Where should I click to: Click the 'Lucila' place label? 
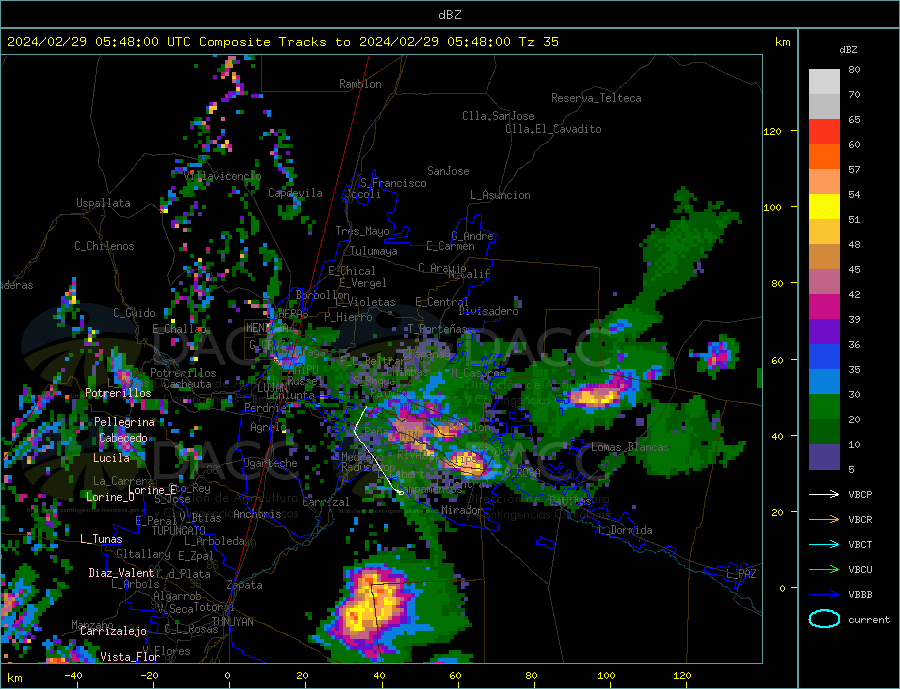[x=111, y=458]
